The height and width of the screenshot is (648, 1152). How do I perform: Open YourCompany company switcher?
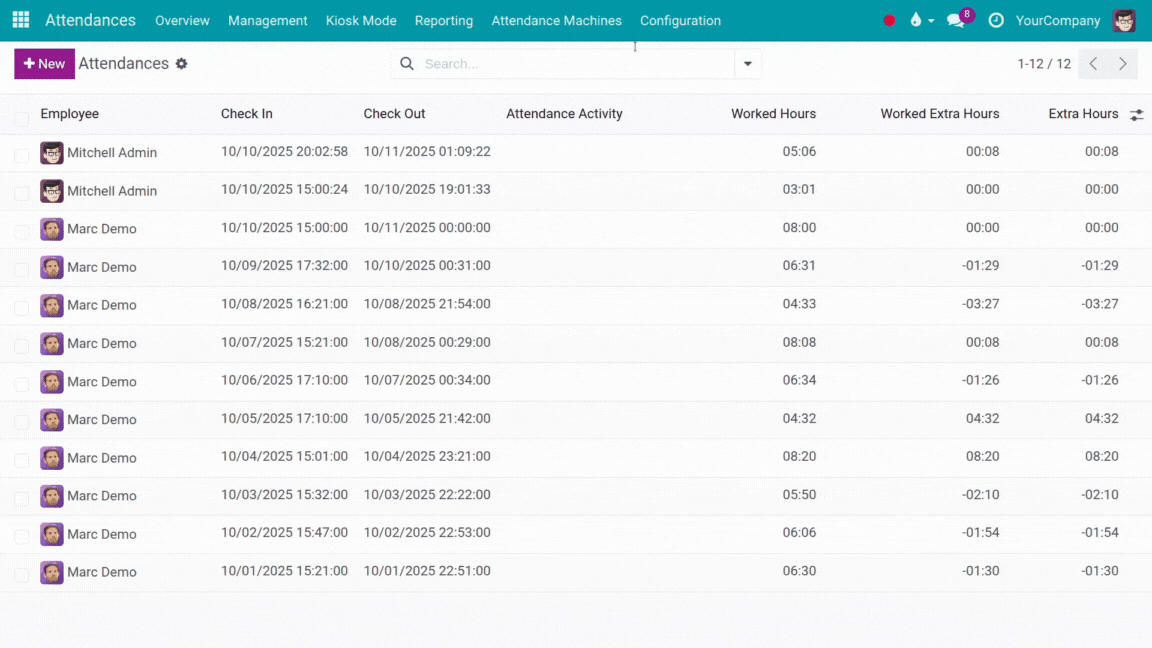coord(1057,20)
